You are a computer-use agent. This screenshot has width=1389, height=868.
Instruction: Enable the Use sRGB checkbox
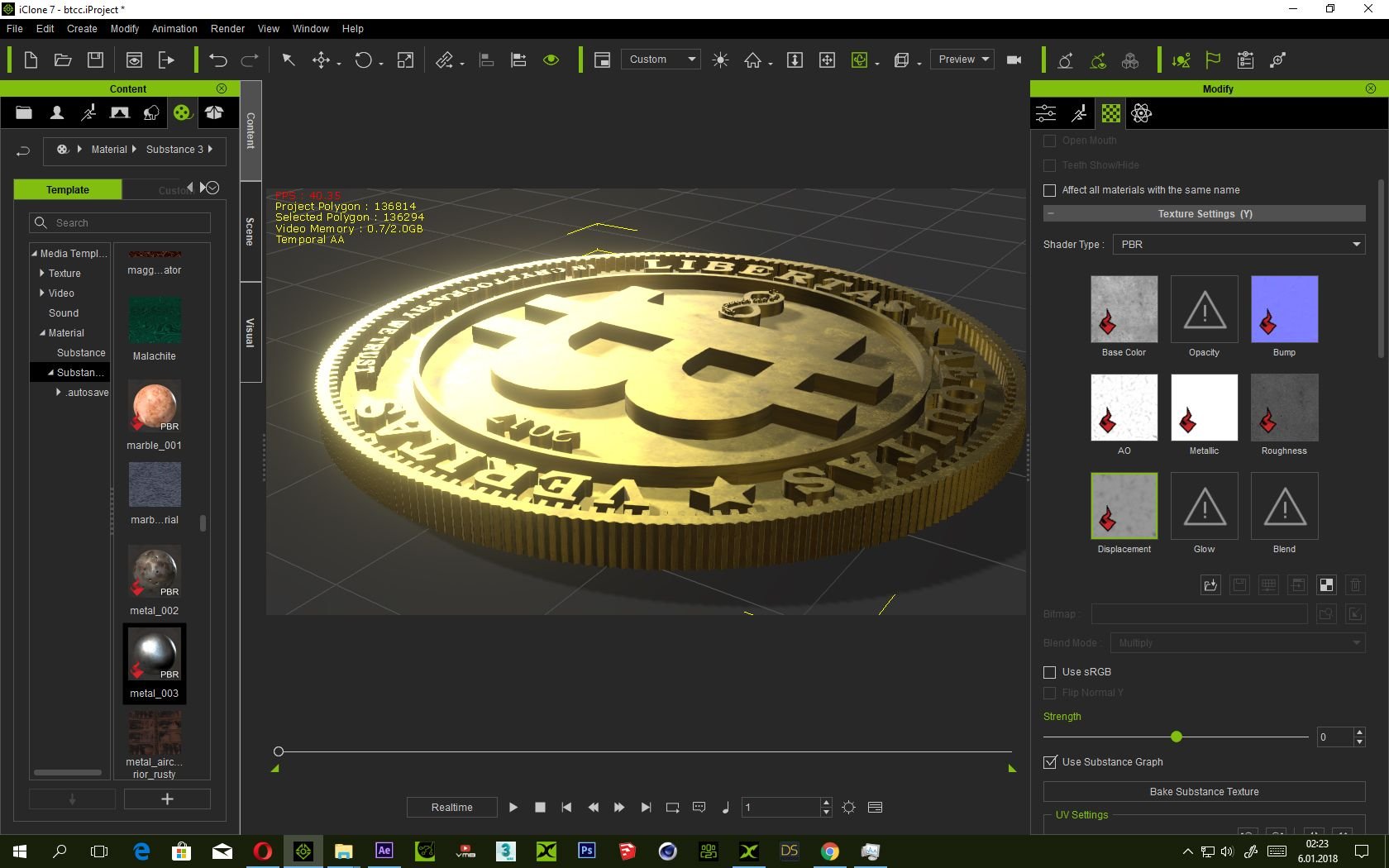[1050, 672]
